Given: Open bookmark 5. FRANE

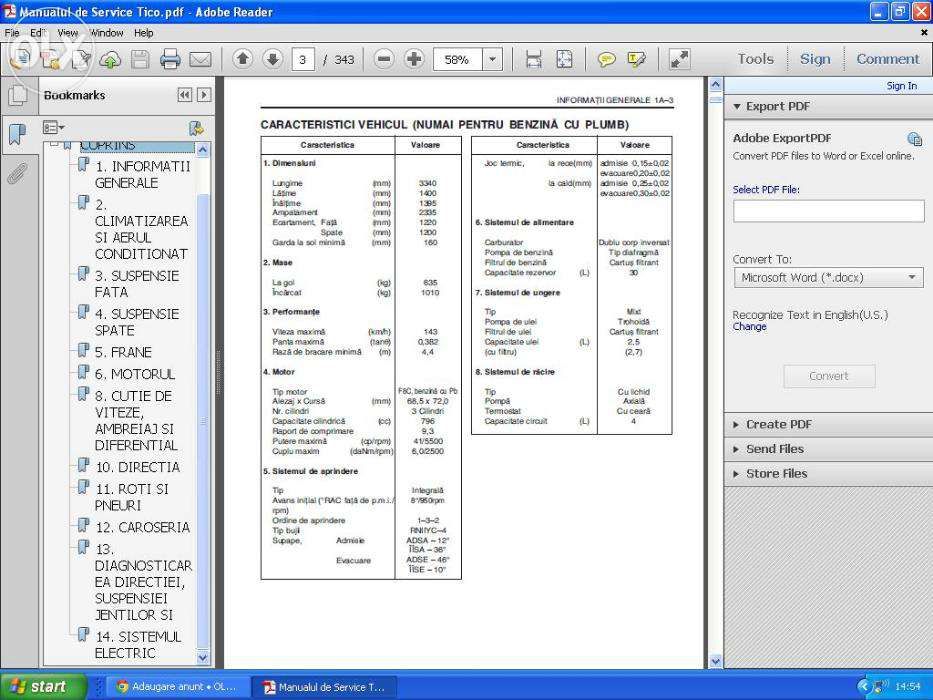Looking at the screenshot, I should click(x=123, y=352).
